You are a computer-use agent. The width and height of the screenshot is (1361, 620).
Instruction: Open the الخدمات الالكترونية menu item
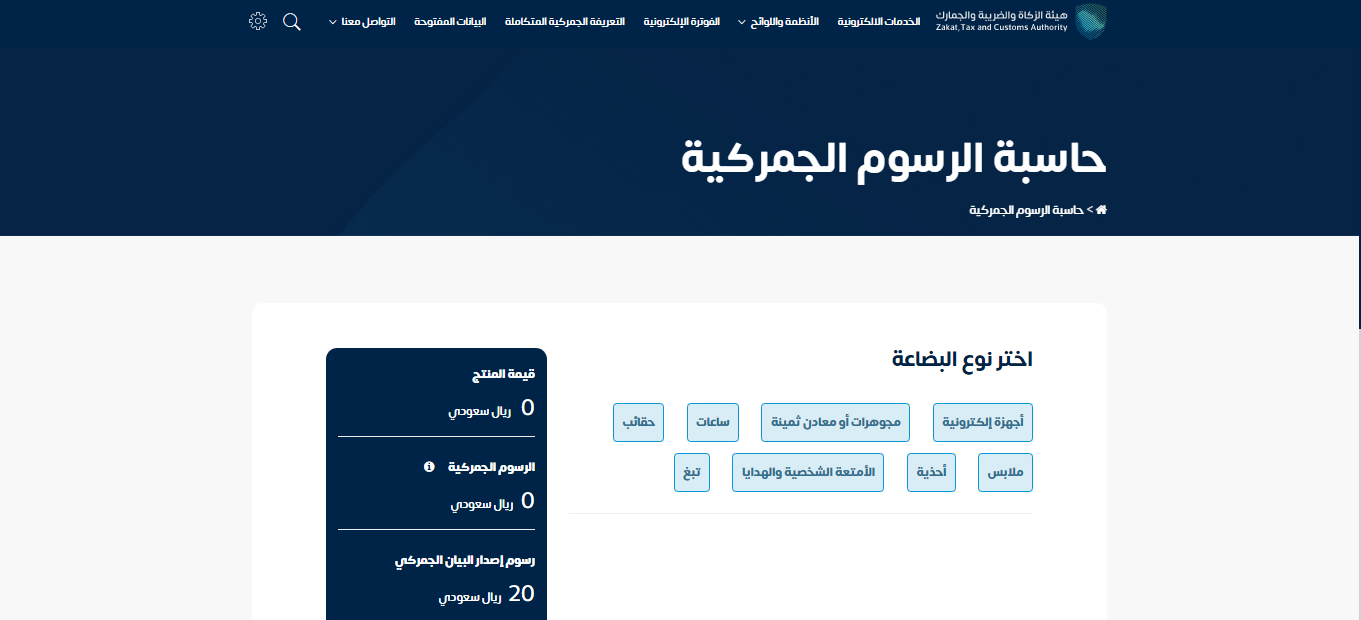point(878,21)
